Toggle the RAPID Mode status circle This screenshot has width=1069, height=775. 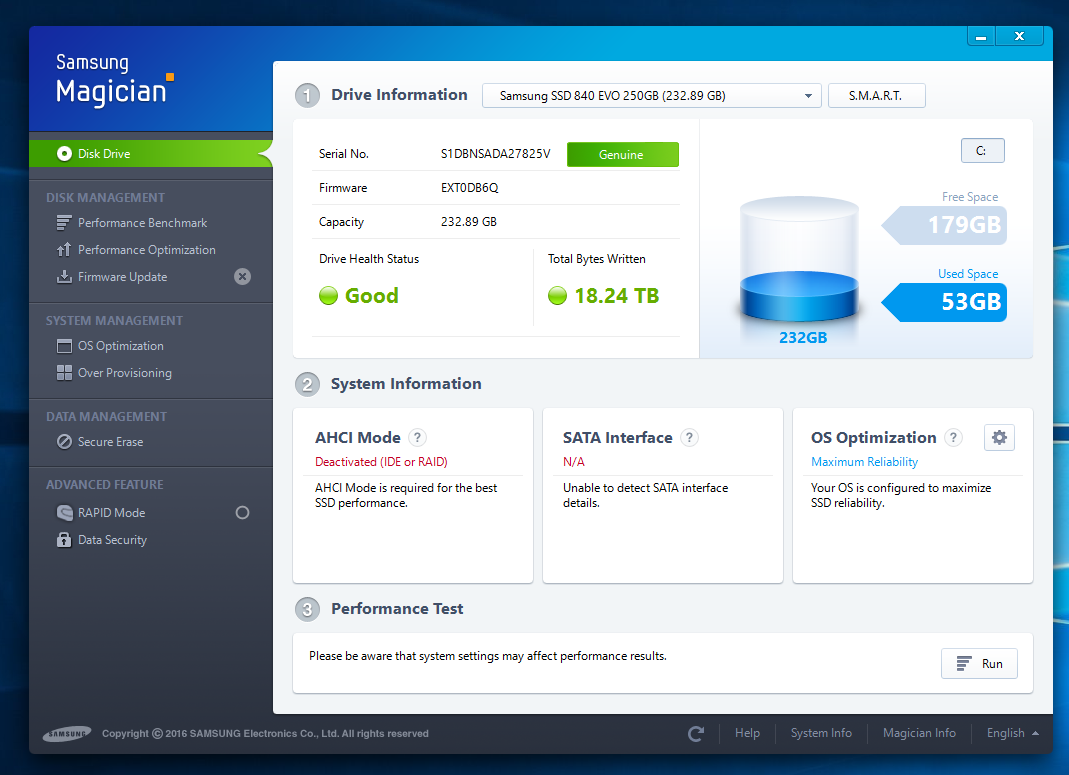pyautogui.click(x=242, y=513)
